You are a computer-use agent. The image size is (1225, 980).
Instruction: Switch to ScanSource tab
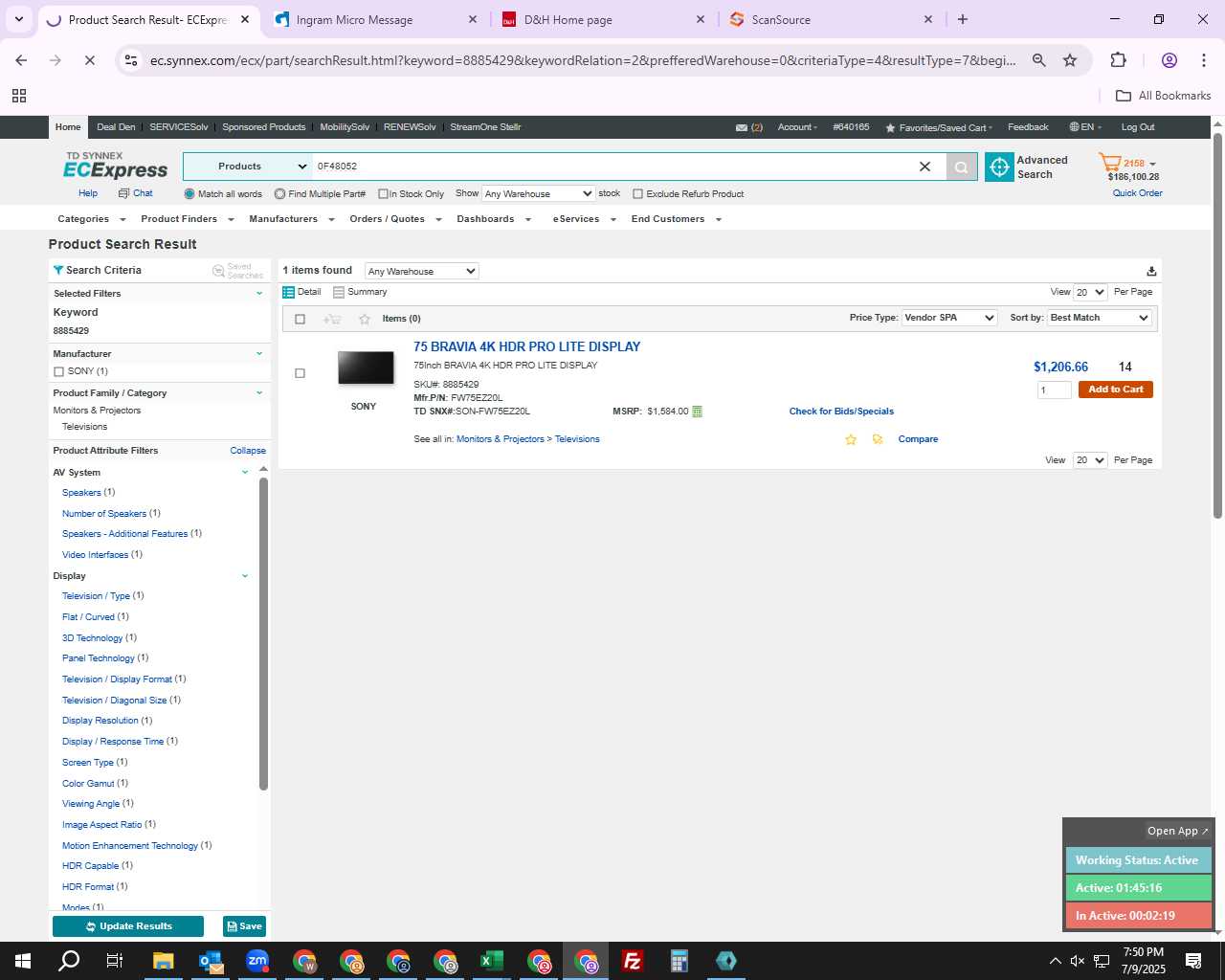point(830,19)
